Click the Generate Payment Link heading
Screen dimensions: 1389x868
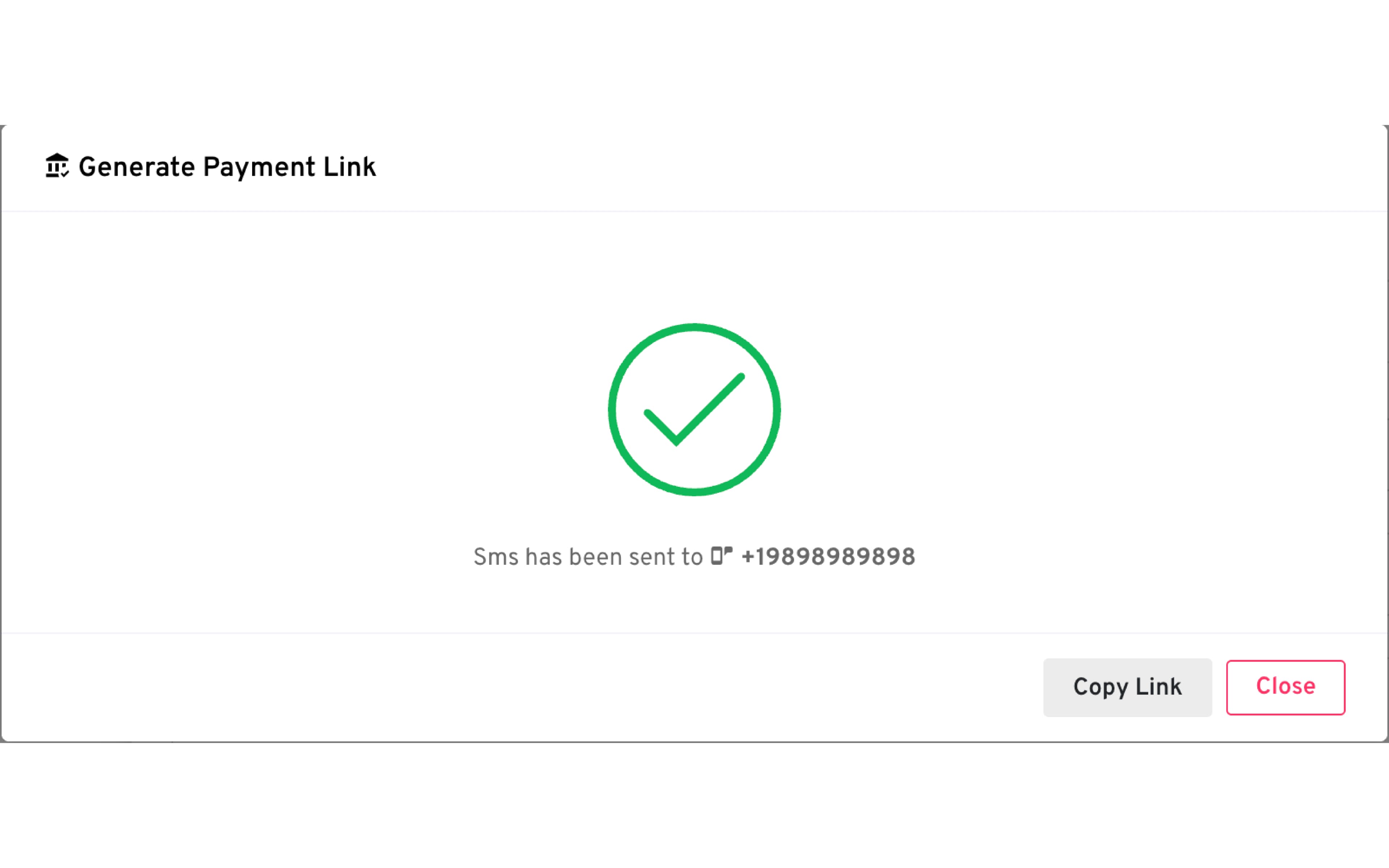click(227, 167)
